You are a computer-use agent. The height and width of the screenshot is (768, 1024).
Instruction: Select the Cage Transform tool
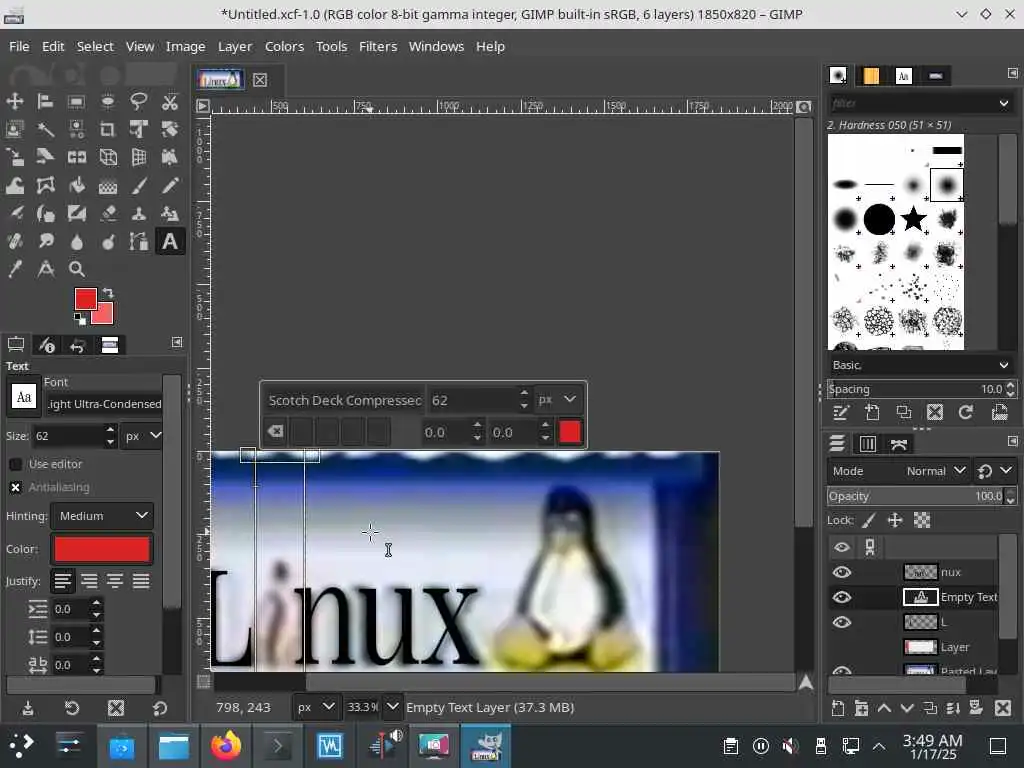click(x=45, y=185)
